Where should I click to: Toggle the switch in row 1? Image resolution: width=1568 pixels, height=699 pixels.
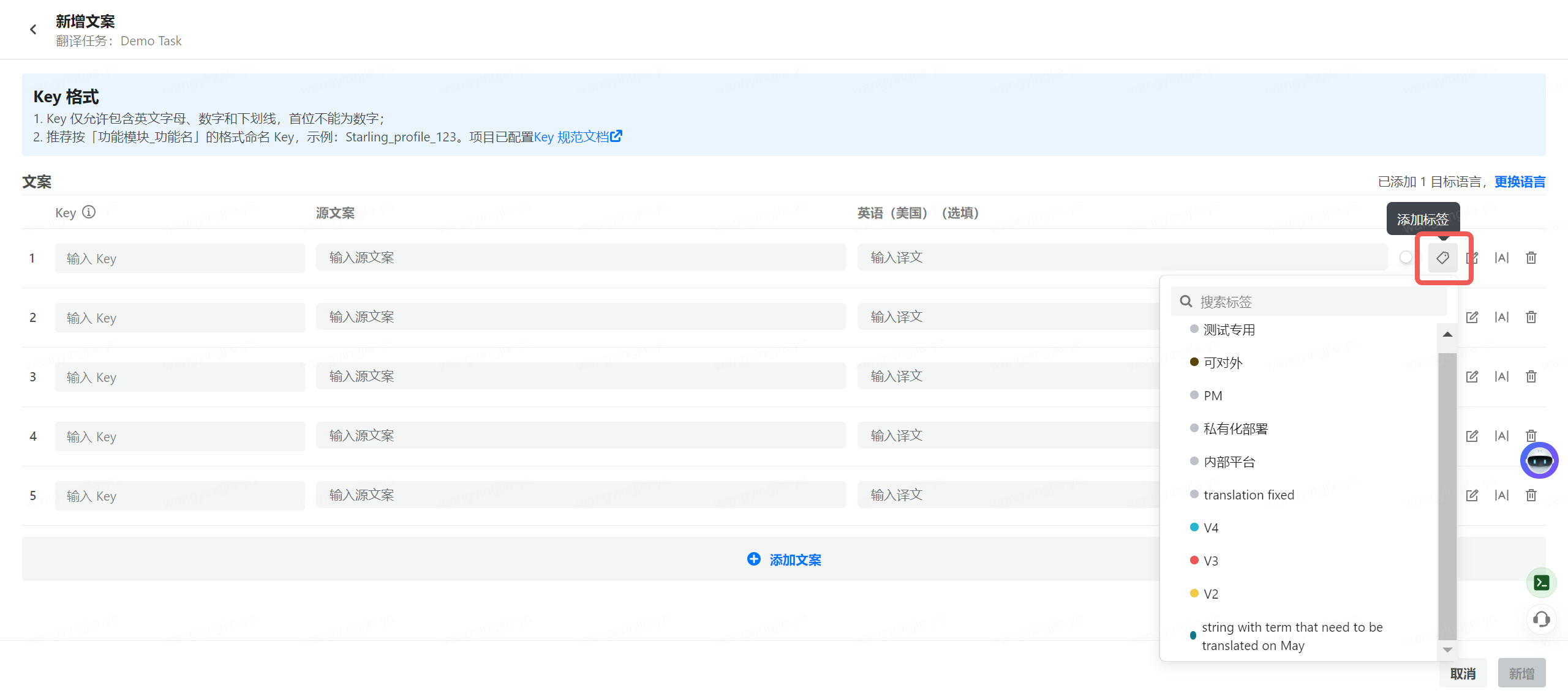(x=1407, y=258)
